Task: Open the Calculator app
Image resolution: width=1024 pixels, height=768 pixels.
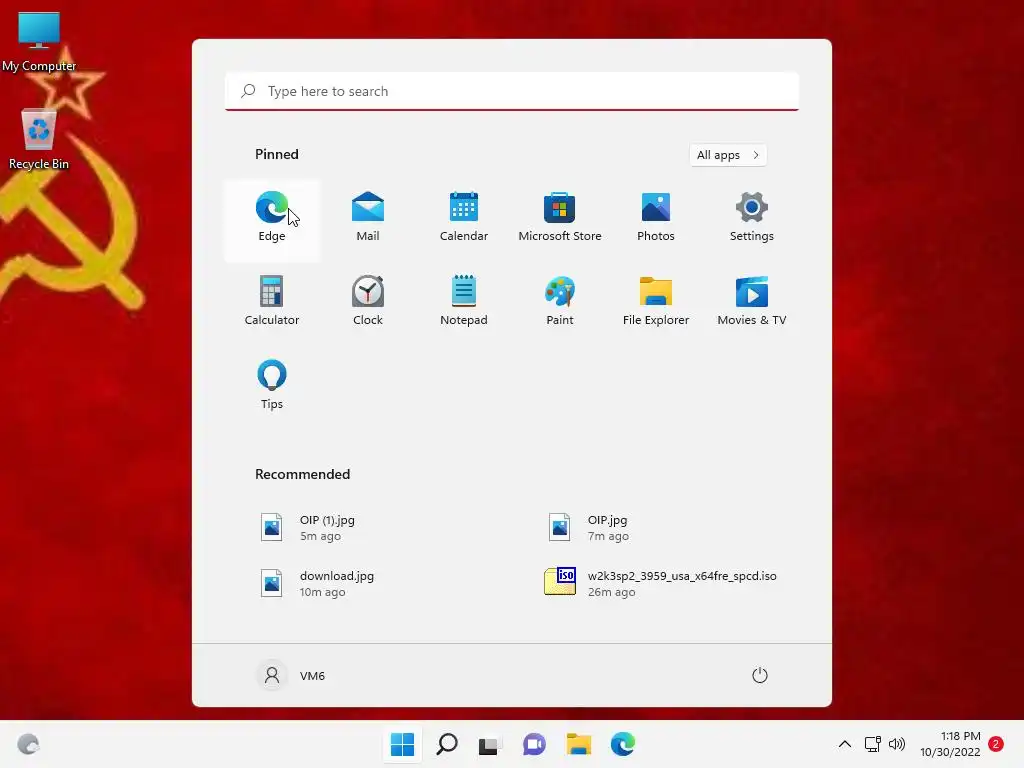Action: click(272, 302)
